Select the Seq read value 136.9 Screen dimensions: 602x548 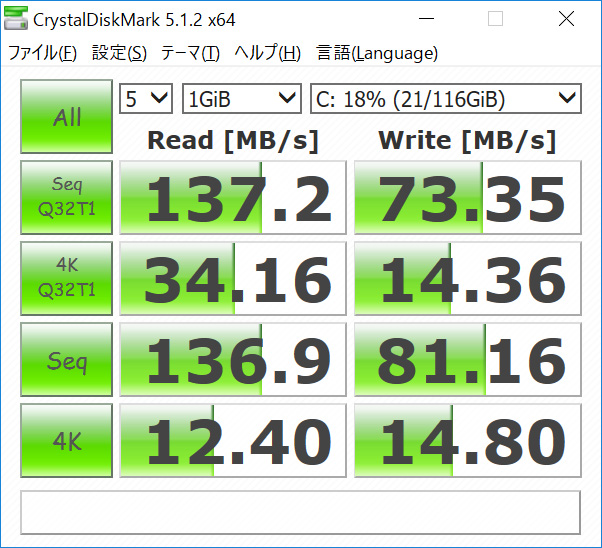pyautogui.click(x=233, y=359)
